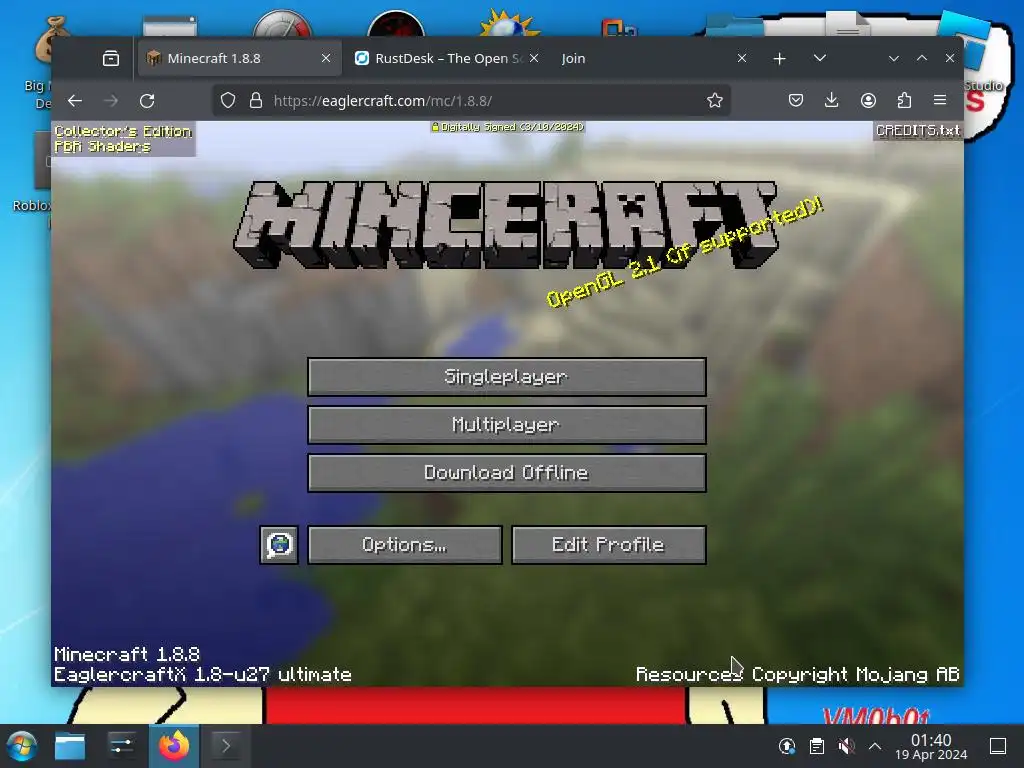Reload the current page
The height and width of the screenshot is (768, 1024).
pos(148,101)
